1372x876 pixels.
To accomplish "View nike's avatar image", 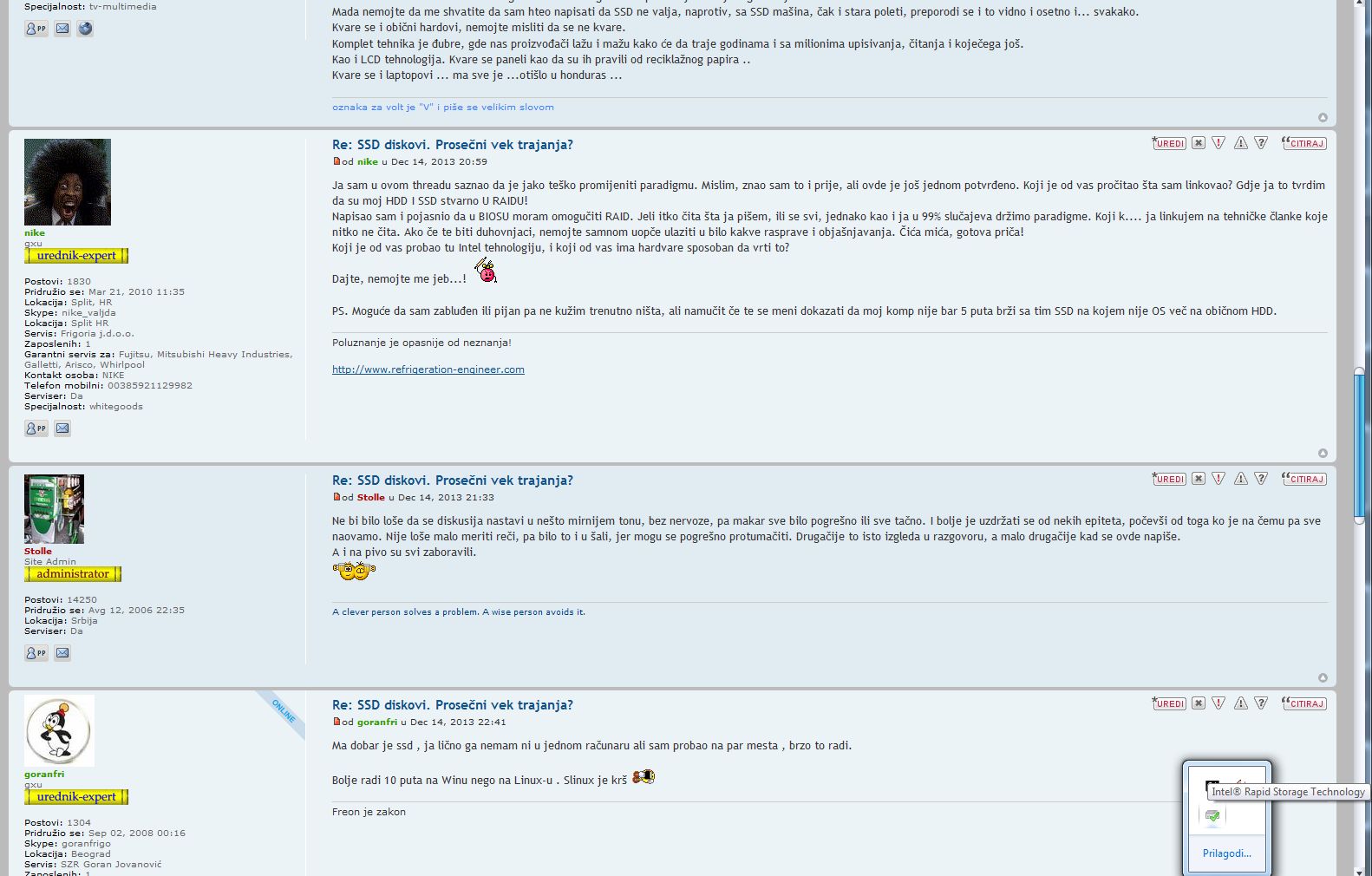I will 68,182.
